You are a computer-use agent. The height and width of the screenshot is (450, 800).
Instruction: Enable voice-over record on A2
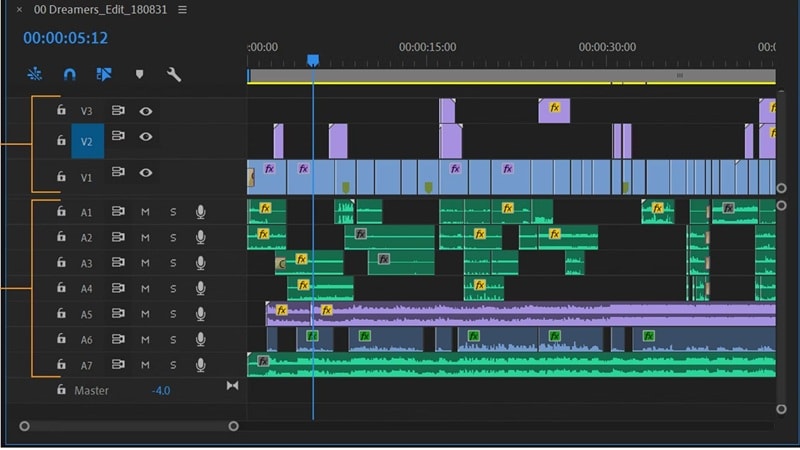(201, 237)
